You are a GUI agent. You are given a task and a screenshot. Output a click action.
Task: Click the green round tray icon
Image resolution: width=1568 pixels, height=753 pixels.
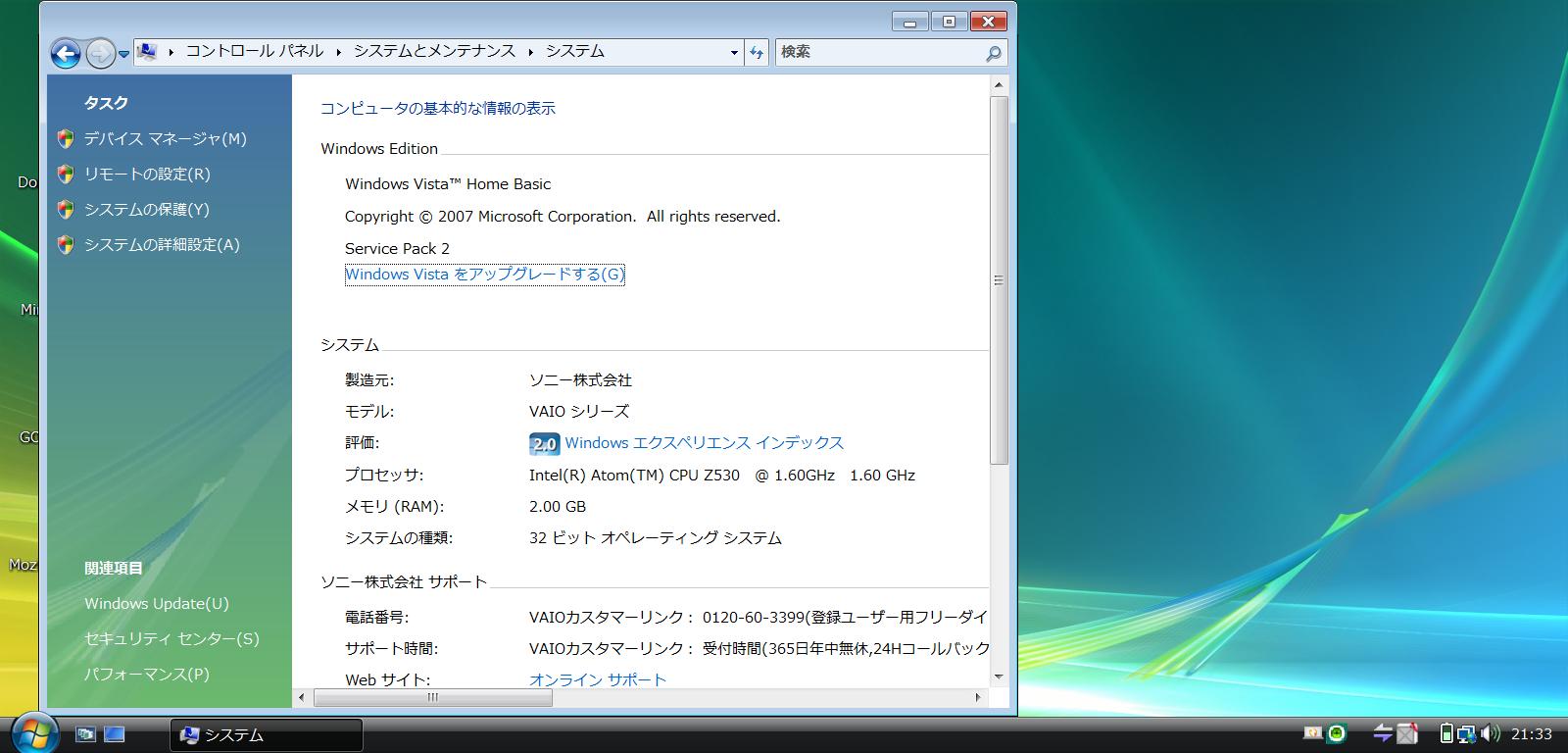tap(1338, 733)
